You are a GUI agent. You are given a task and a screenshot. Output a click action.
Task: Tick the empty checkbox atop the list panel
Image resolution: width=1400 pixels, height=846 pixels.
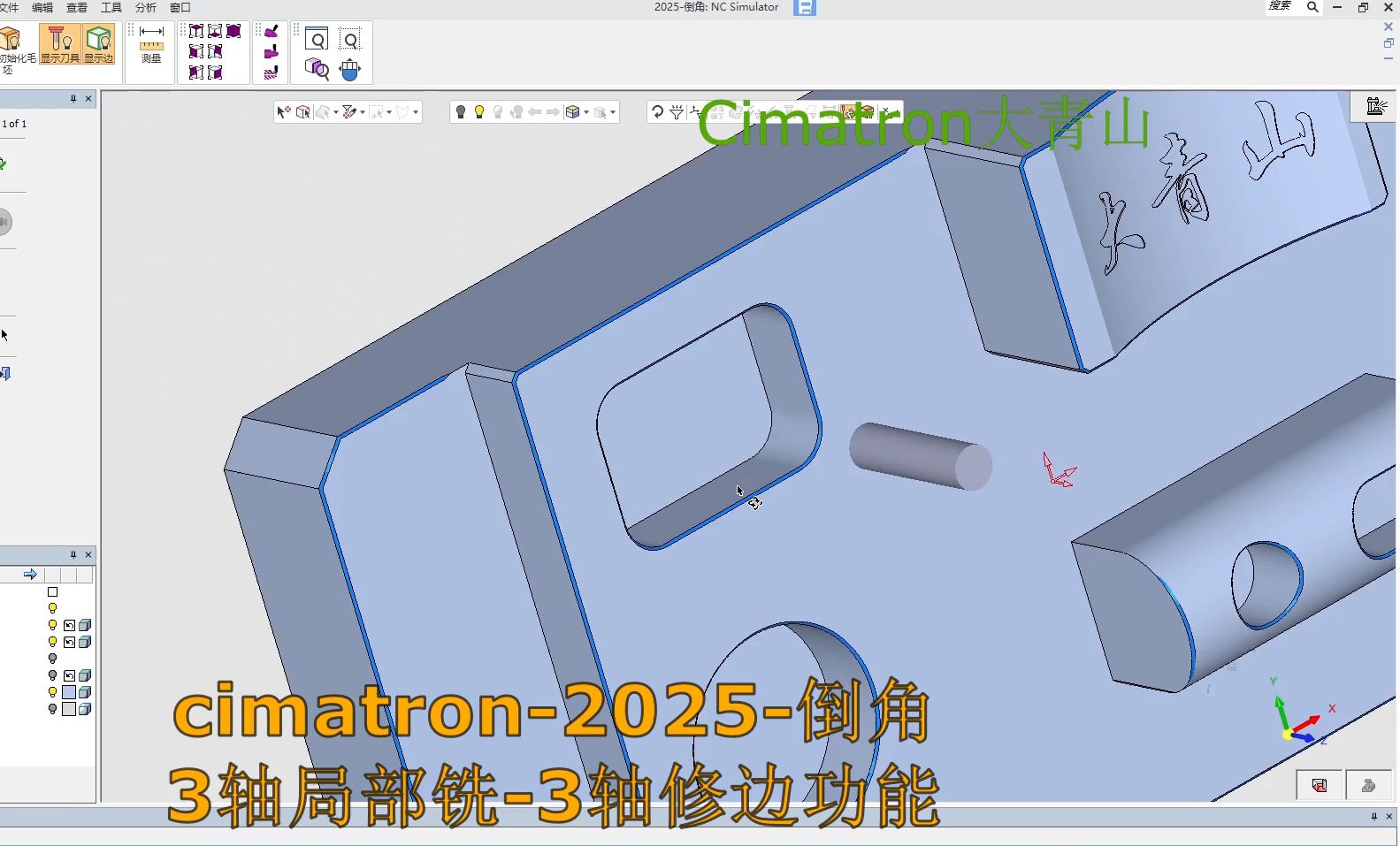tap(52, 592)
